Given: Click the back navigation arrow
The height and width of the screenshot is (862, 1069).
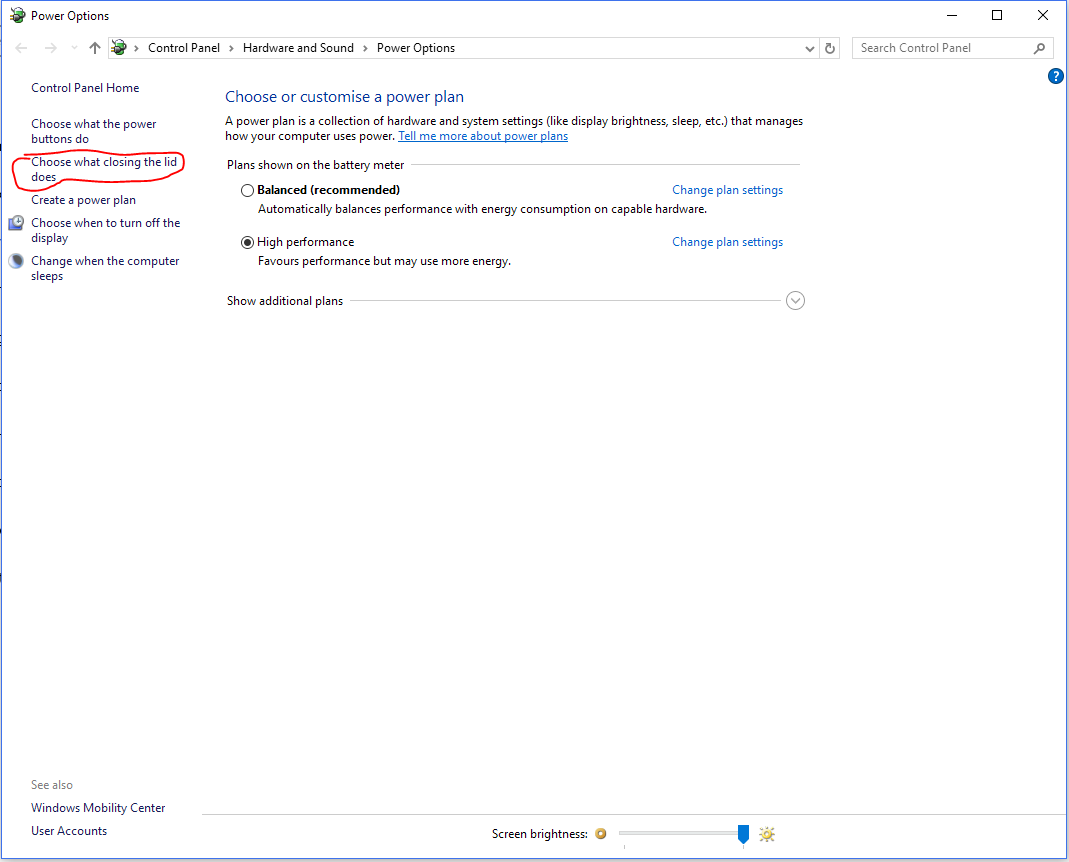Looking at the screenshot, I should click(21, 48).
